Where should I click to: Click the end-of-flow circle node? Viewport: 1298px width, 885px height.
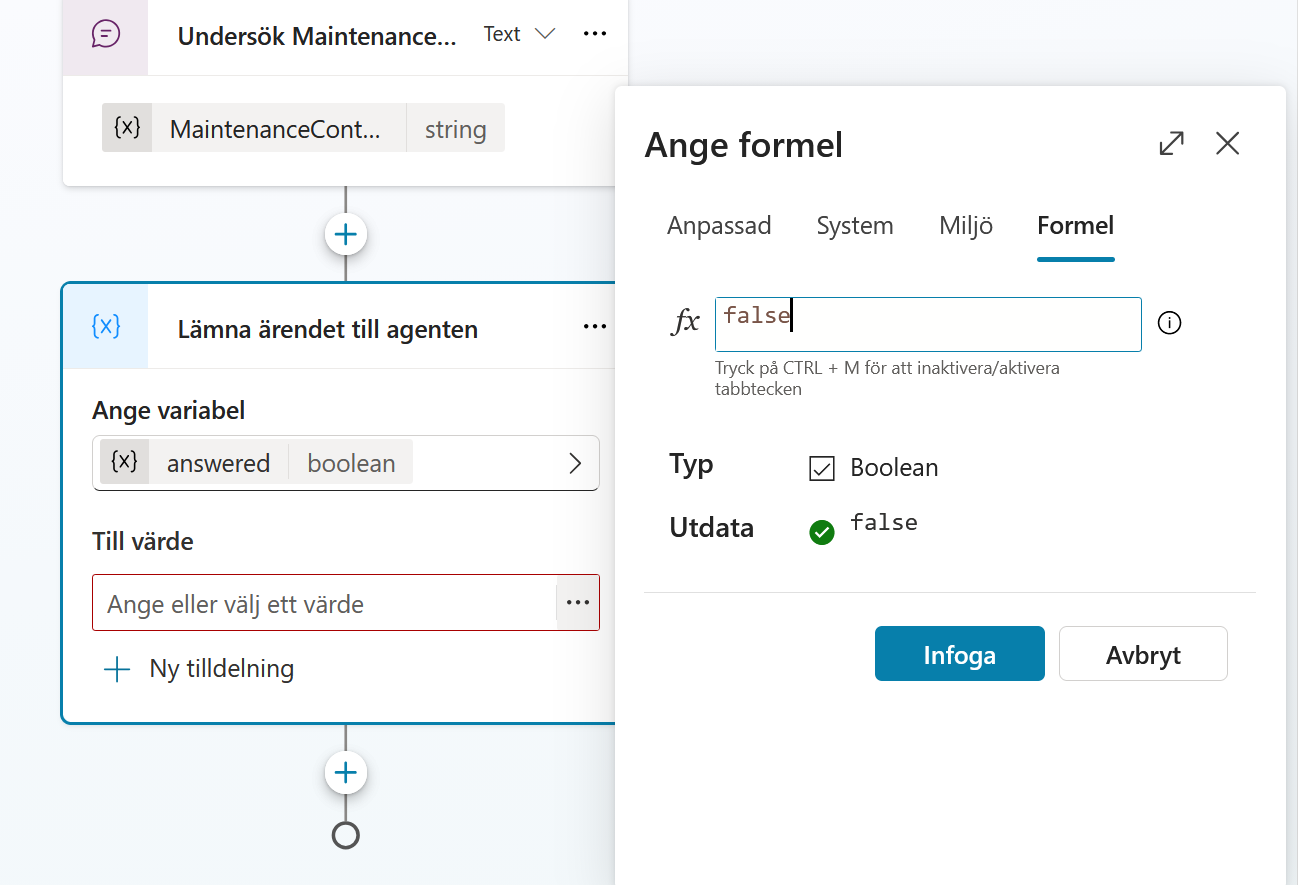[x=346, y=835]
